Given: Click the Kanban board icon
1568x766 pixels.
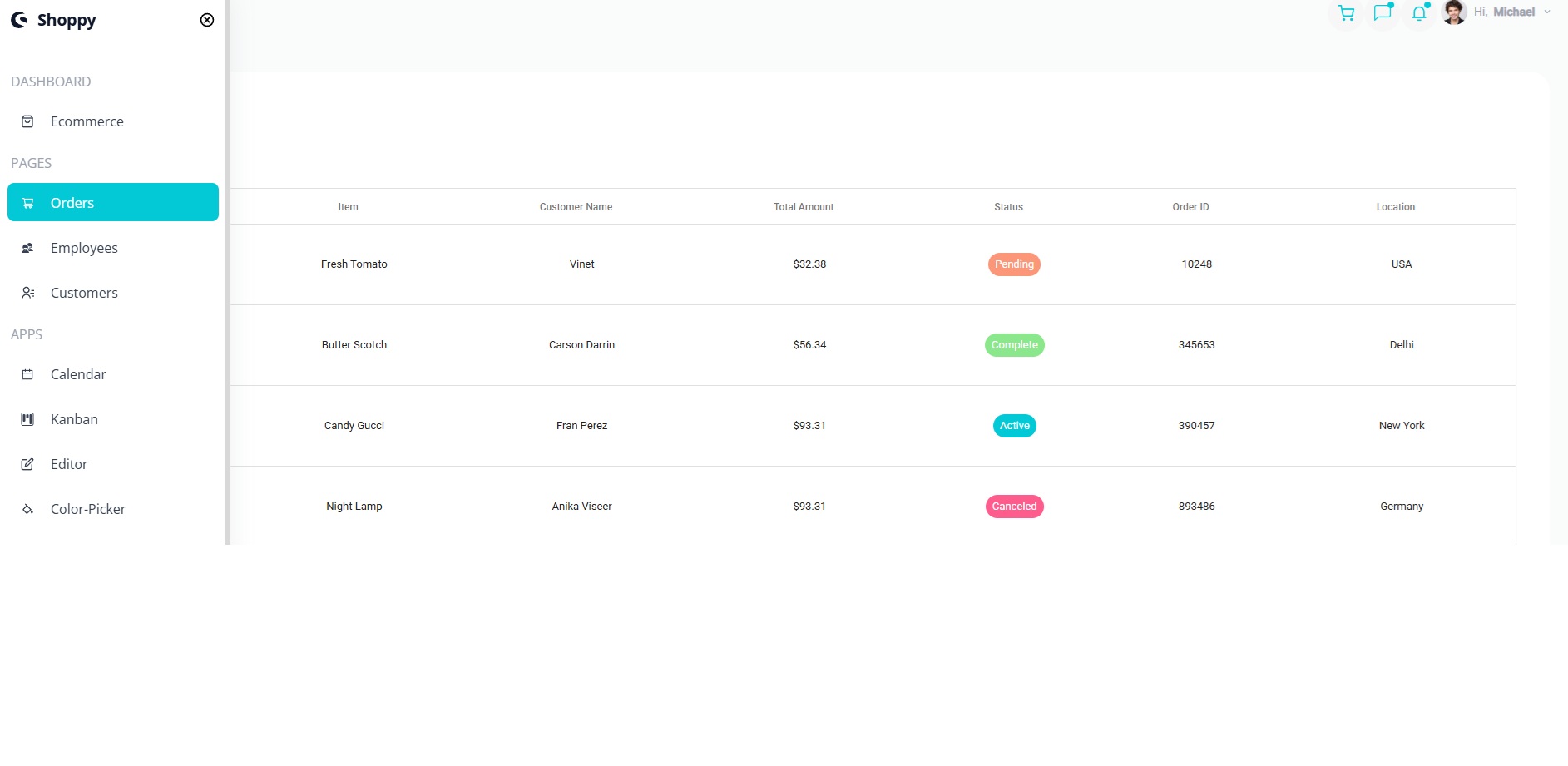Looking at the screenshot, I should tap(27, 419).
